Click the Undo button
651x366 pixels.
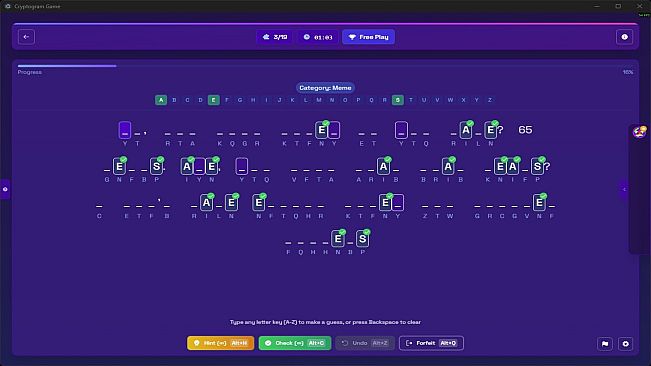click(x=365, y=343)
